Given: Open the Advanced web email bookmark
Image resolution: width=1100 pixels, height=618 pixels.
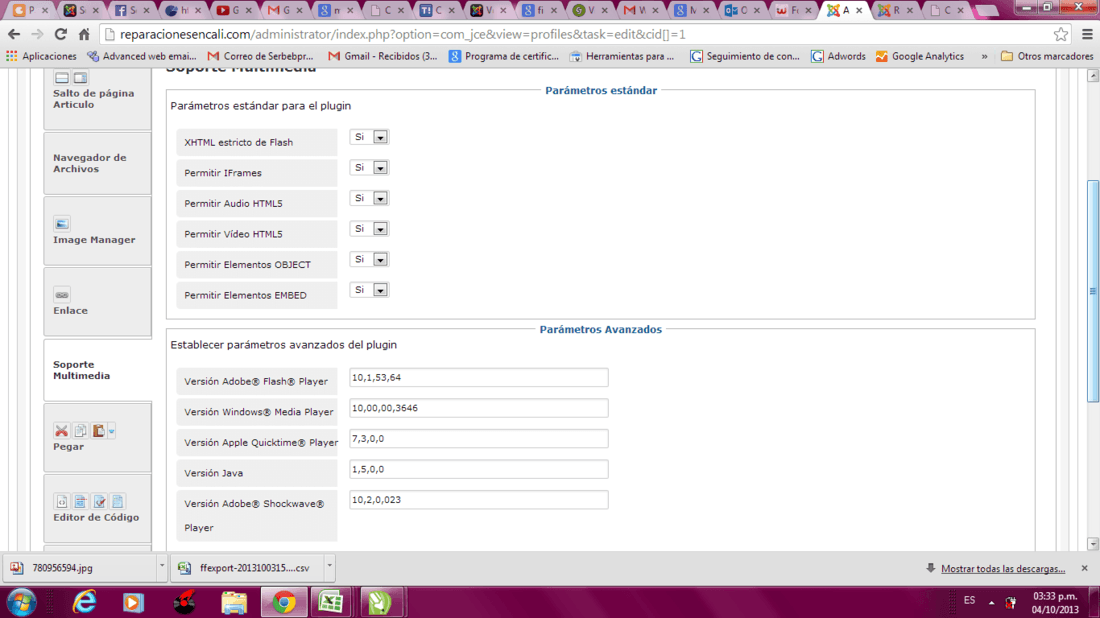Looking at the screenshot, I should (142, 56).
